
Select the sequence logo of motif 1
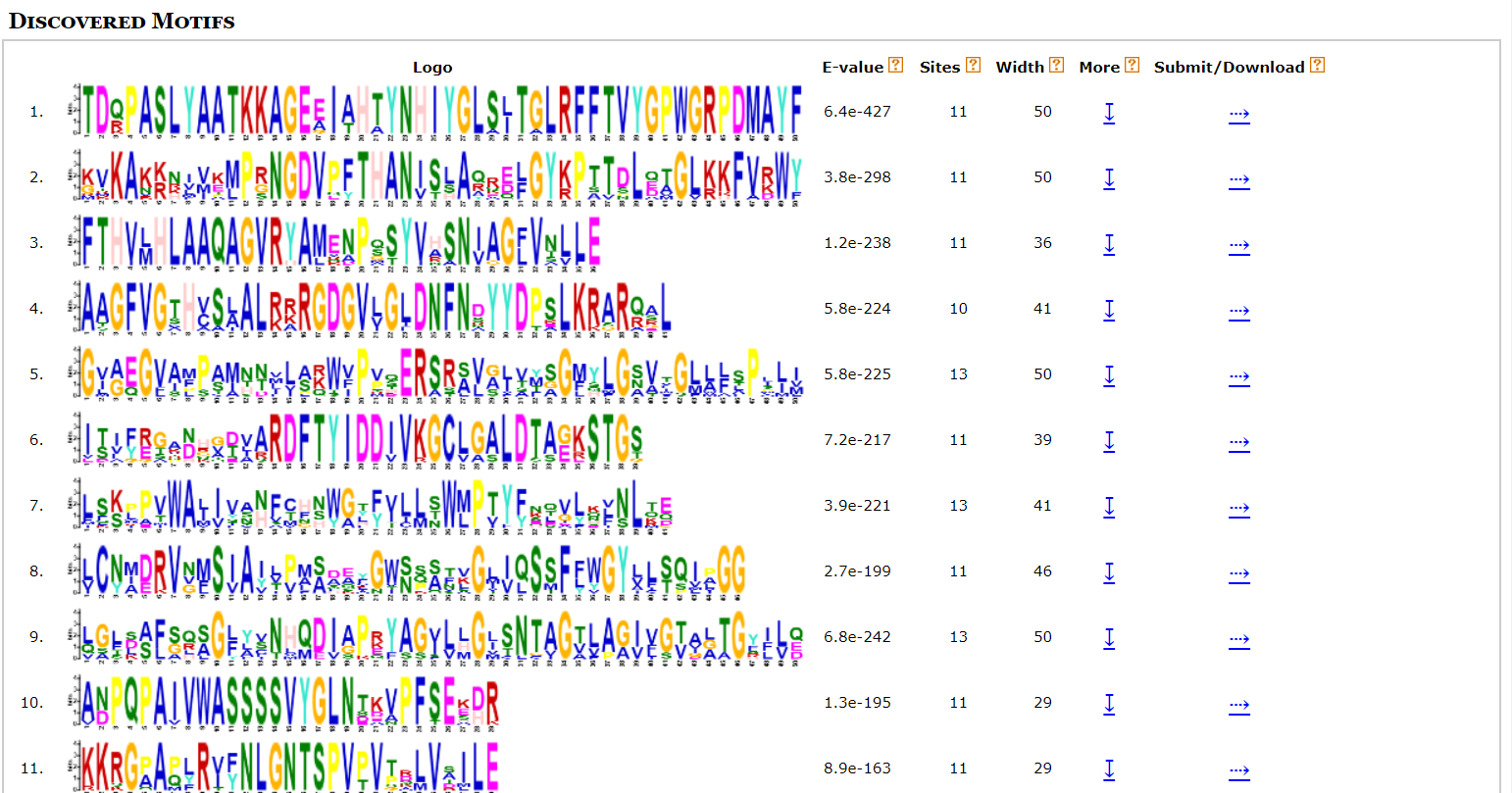[x=436, y=111]
